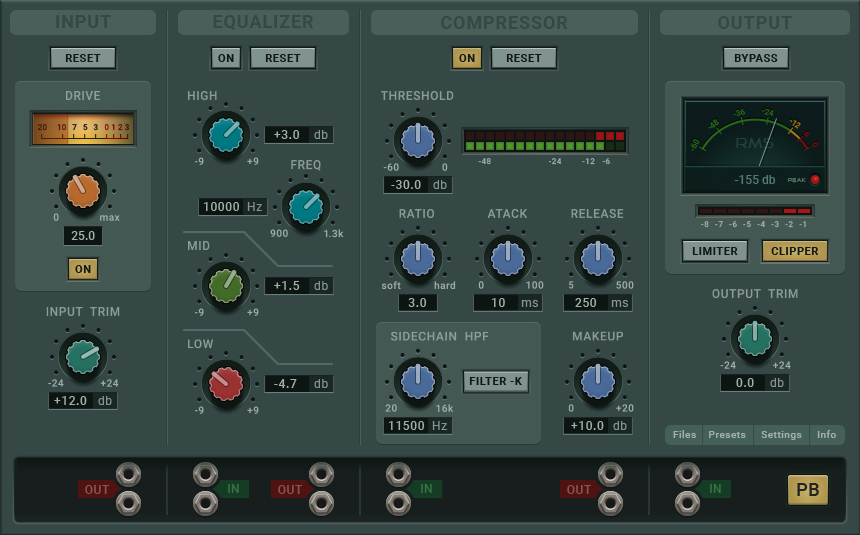Click the Equalizer RESET button
860x535 pixels.
(x=282, y=58)
